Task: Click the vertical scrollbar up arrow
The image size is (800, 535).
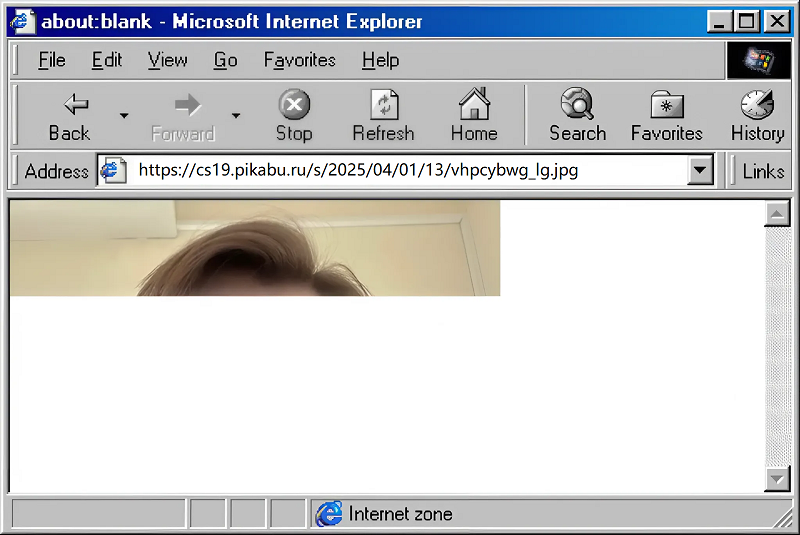Action: 777,213
